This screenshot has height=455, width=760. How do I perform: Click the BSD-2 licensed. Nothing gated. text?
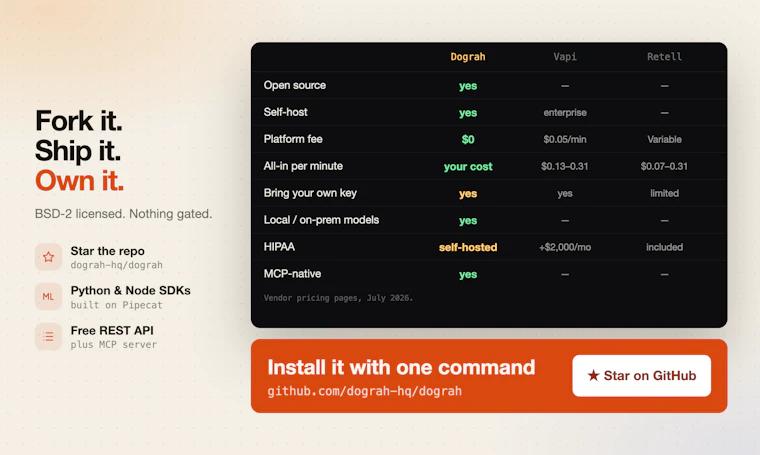pyautogui.click(x=124, y=214)
